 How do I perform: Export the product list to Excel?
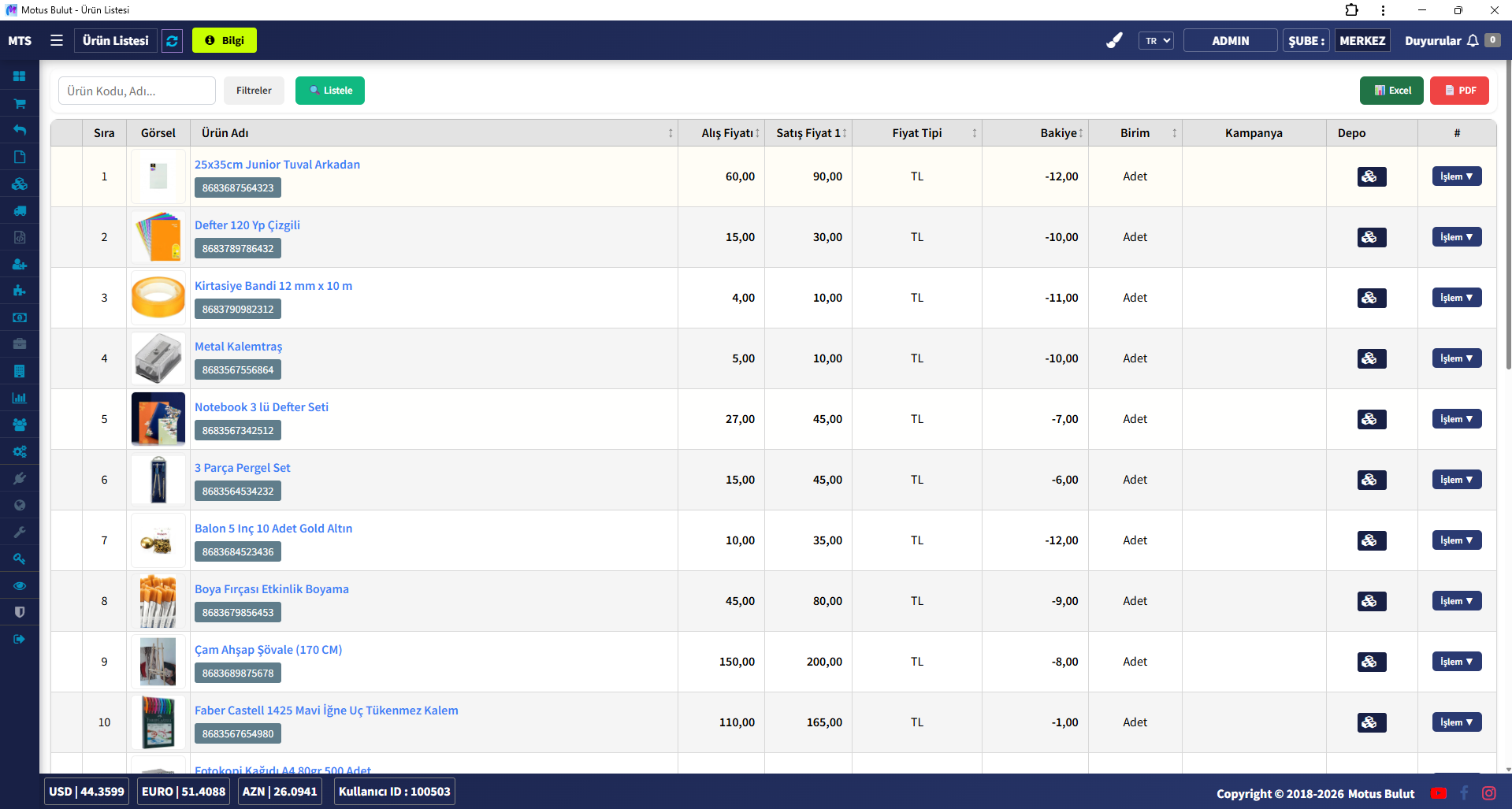1391,91
